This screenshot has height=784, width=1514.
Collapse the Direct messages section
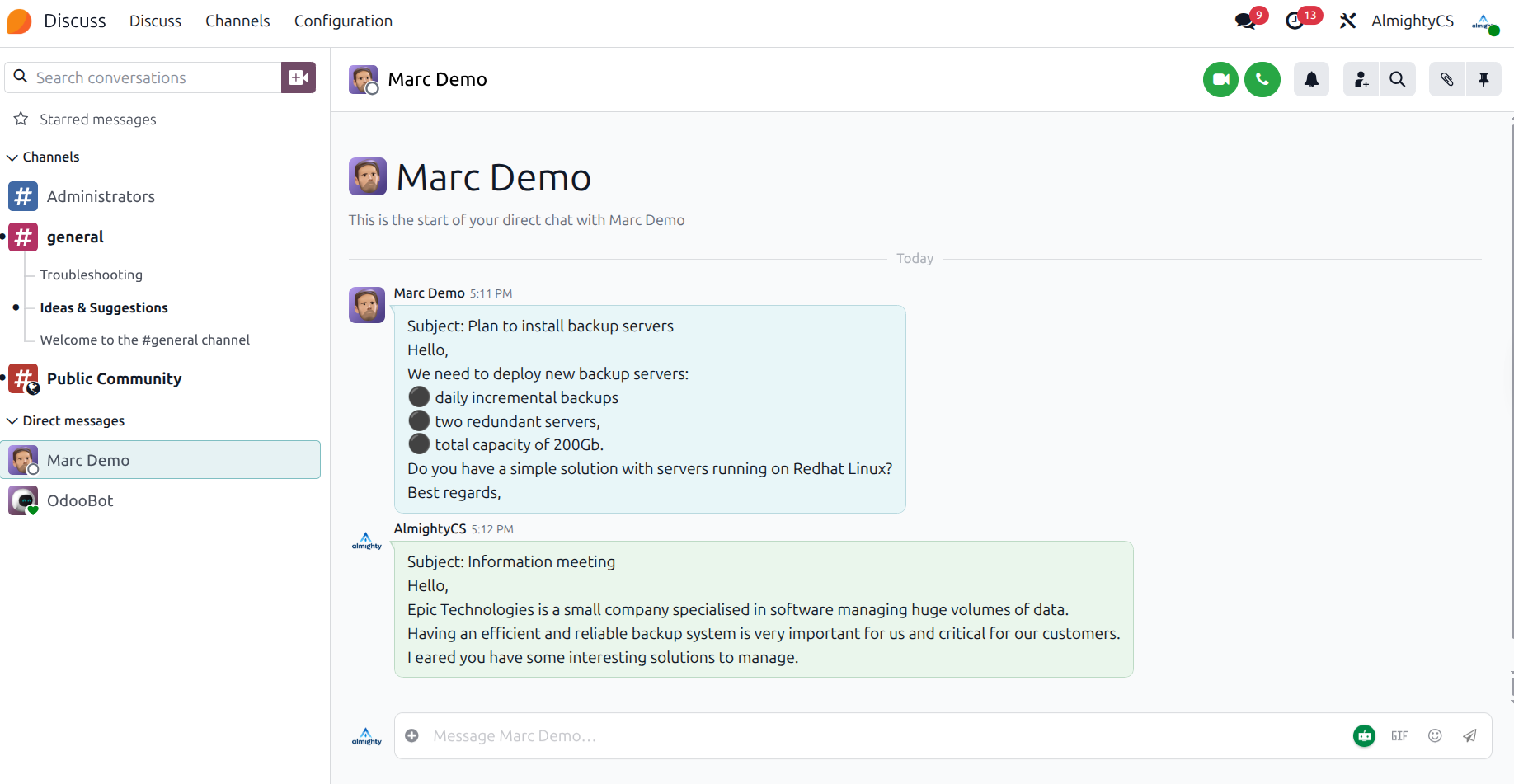coord(65,420)
